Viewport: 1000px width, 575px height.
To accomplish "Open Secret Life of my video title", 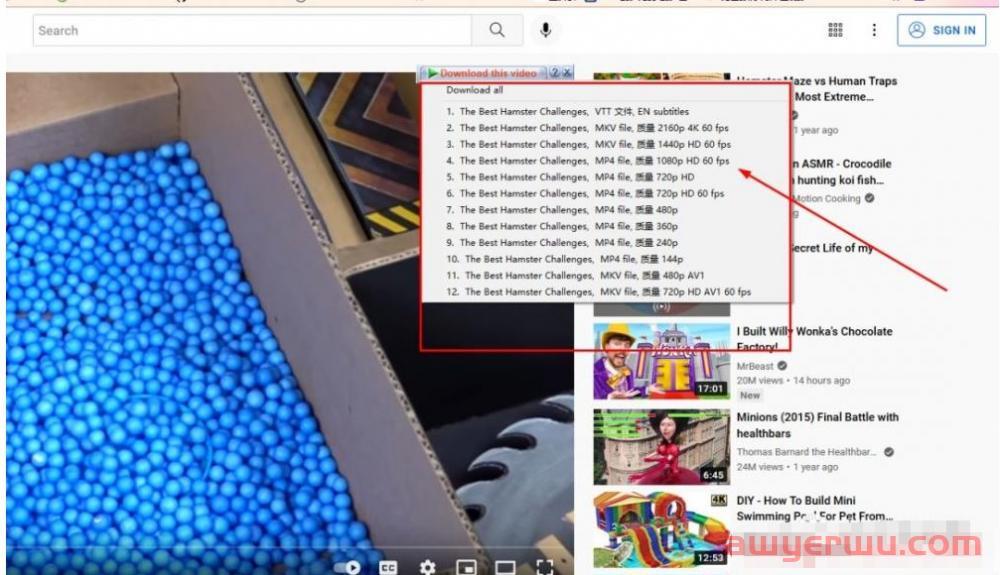I will pos(832,248).
